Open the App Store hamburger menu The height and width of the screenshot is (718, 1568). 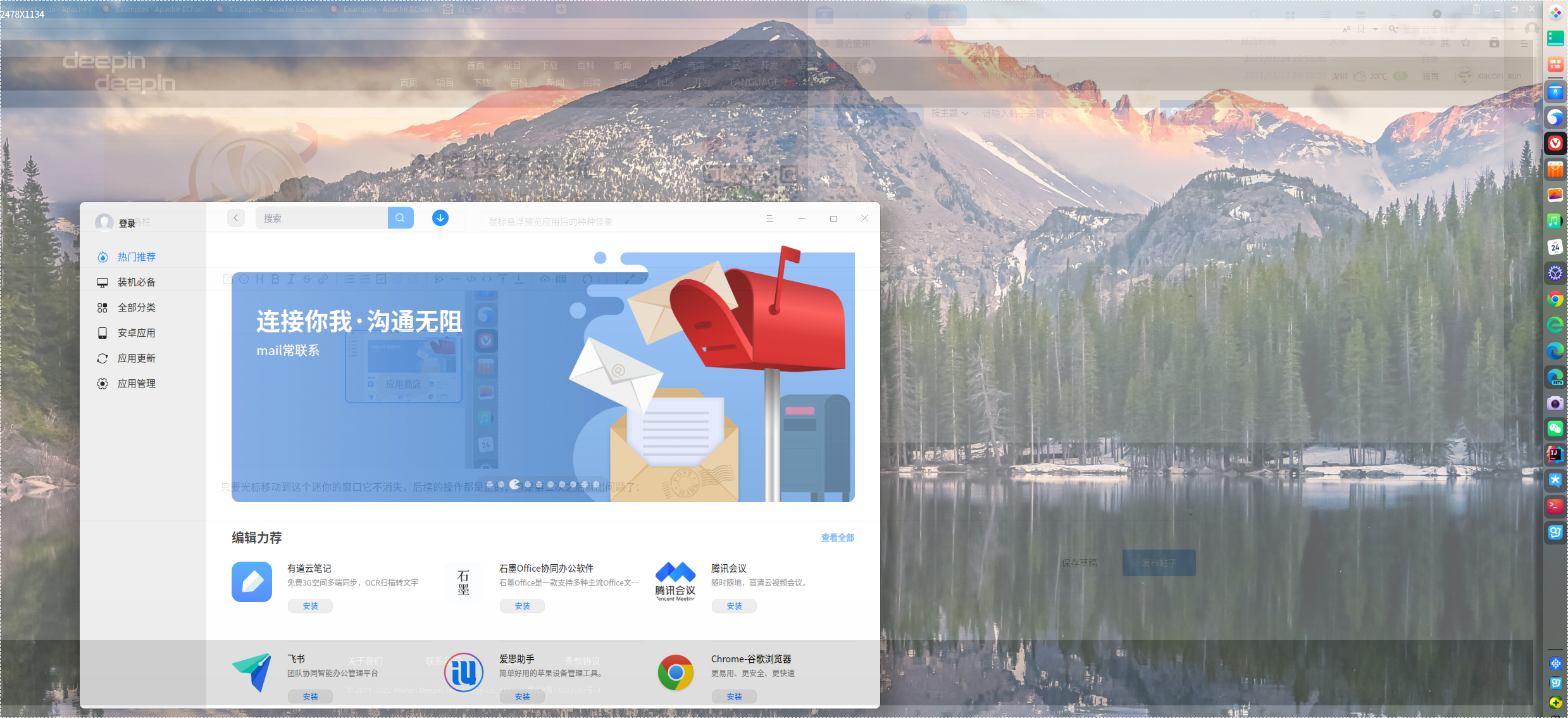(x=770, y=218)
